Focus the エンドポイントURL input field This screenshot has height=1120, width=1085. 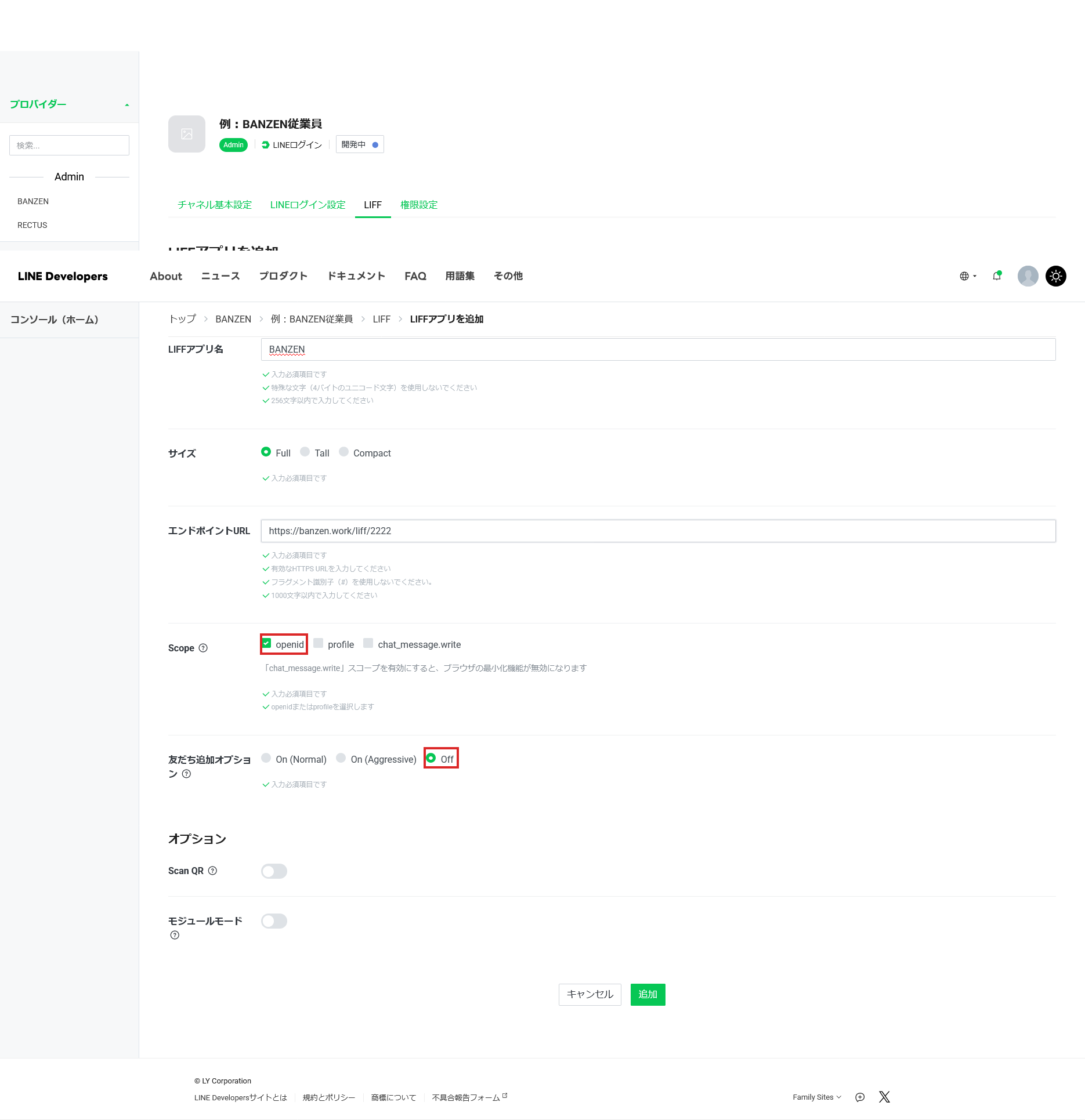click(658, 531)
